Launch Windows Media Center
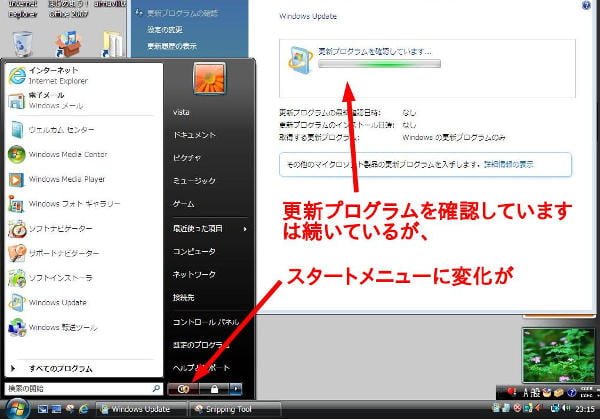 (68, 154)
